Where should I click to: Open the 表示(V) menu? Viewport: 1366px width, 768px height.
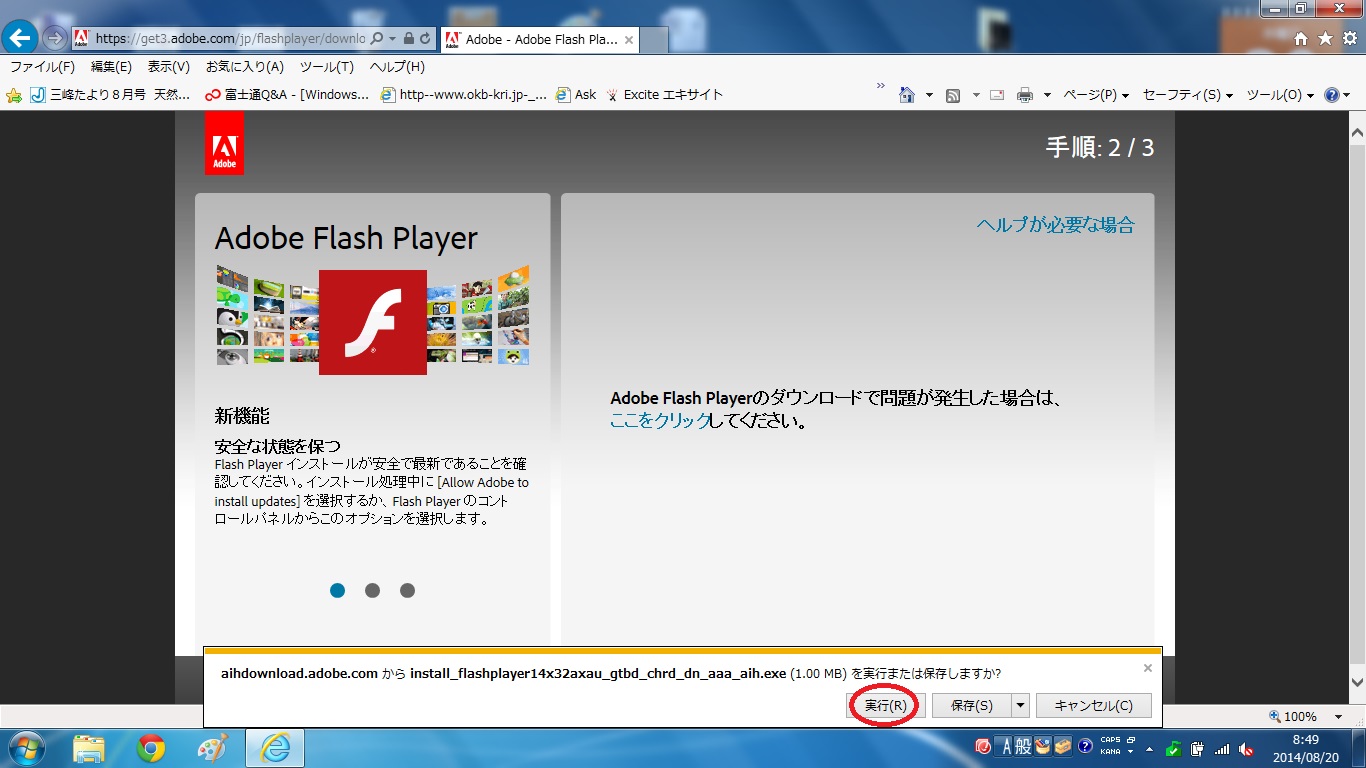[x=169, y=67]
